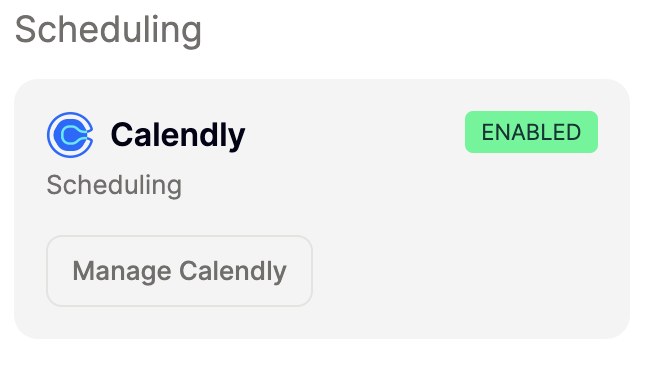Select the status badge at the card's right
670x372 pixels.
531,132
